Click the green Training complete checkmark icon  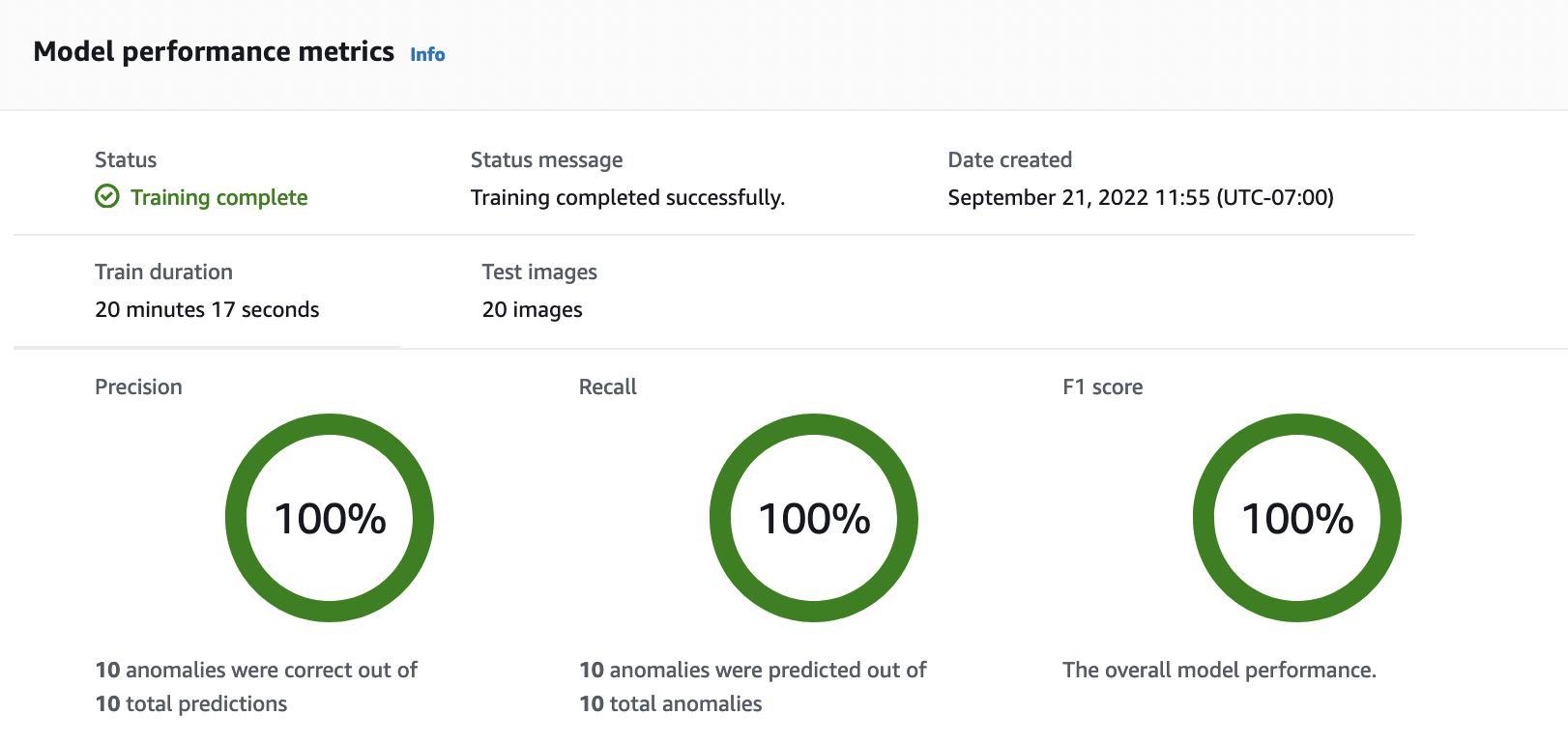pos(107,197)
